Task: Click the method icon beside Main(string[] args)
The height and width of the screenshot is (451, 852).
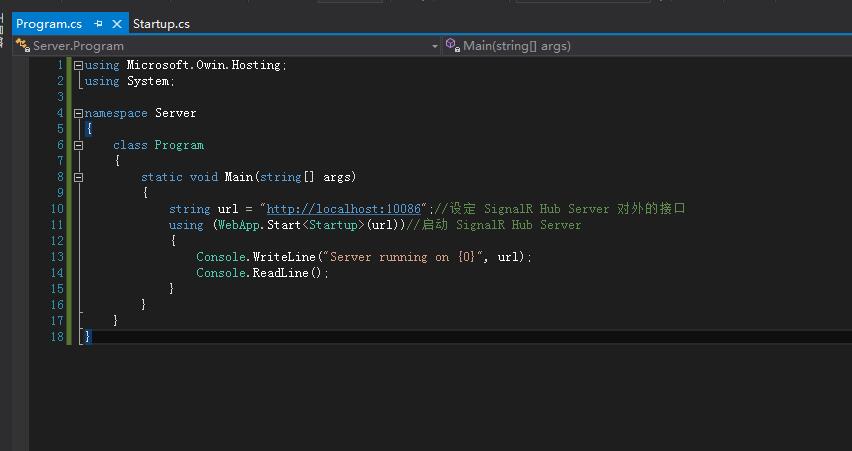Action: [x=452, y=46]
